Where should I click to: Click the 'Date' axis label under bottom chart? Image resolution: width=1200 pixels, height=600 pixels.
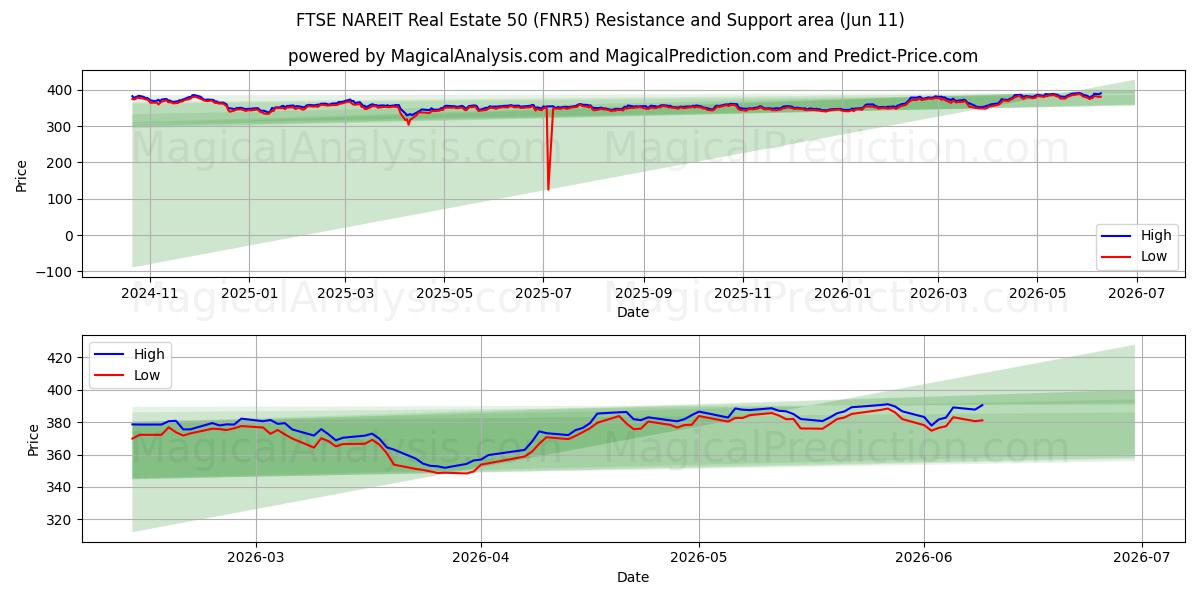point(633,577)
